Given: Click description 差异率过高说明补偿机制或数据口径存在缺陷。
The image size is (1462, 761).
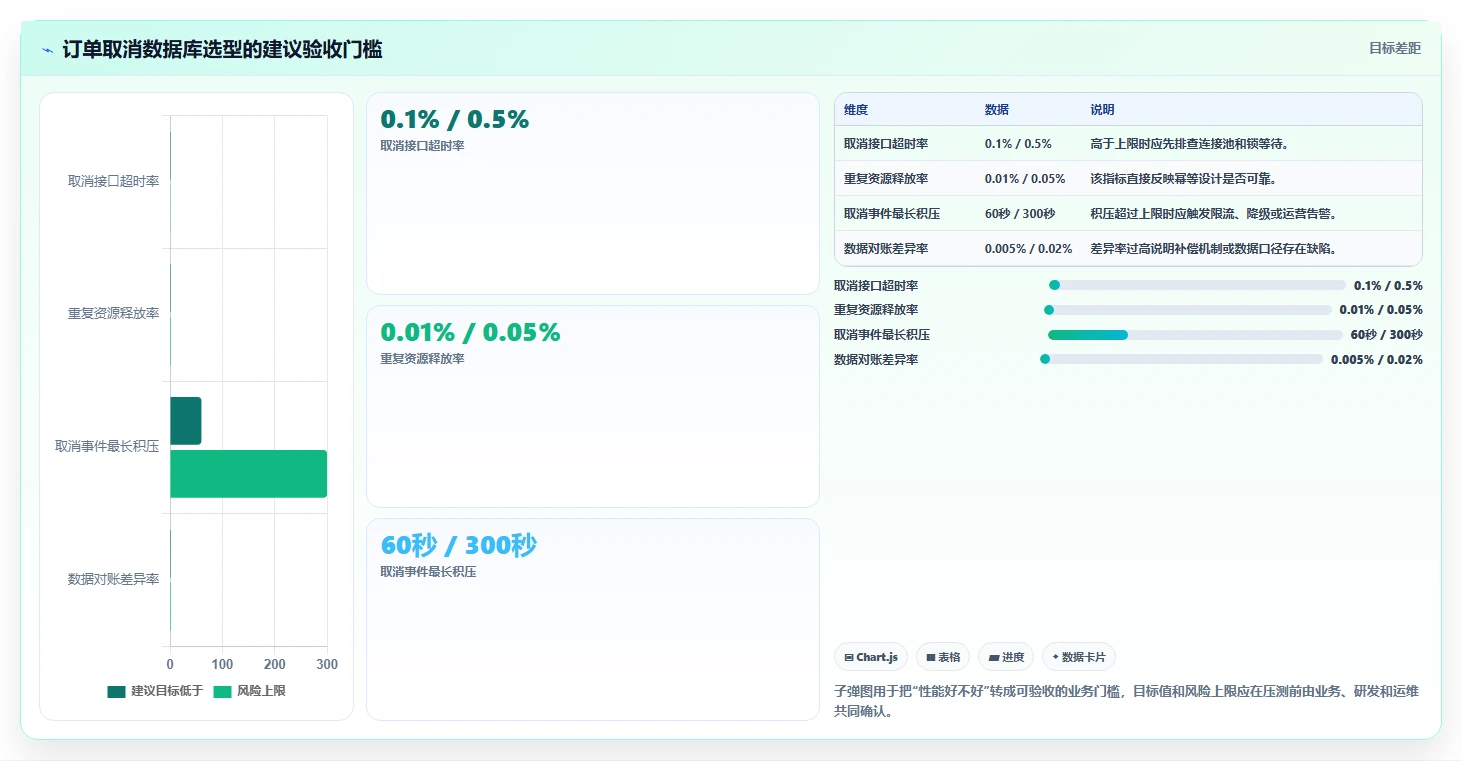Looking at the screenshot, I should pyautogui.click(x=1215, y=248).
